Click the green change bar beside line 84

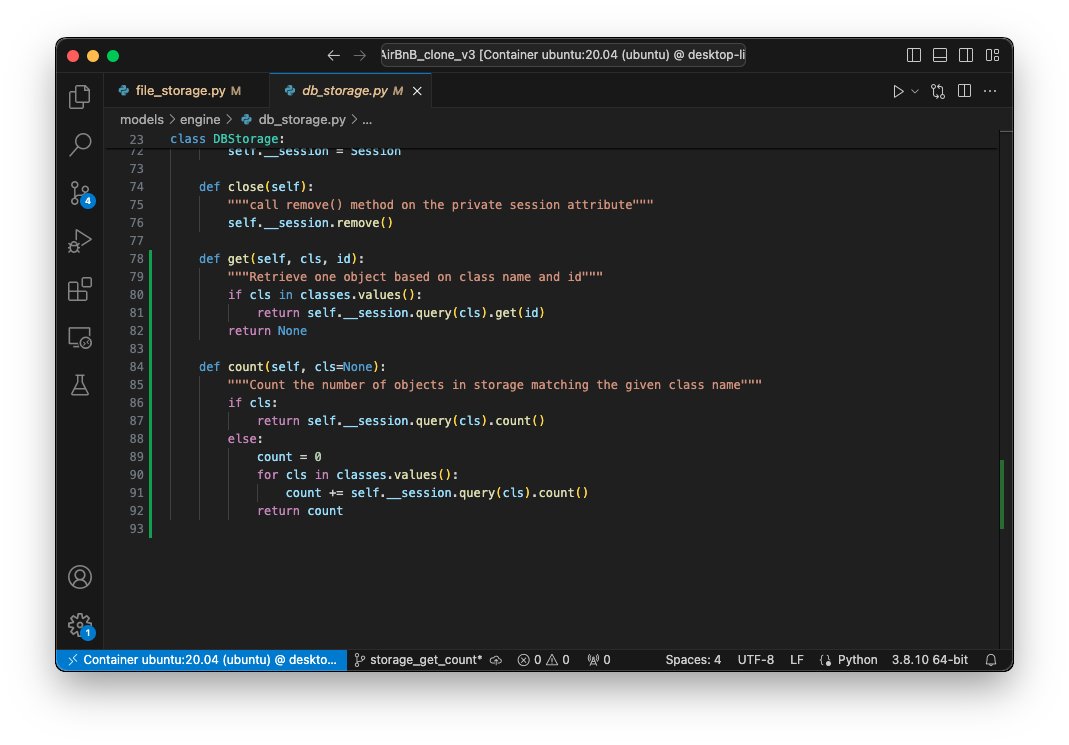(151, 367)
